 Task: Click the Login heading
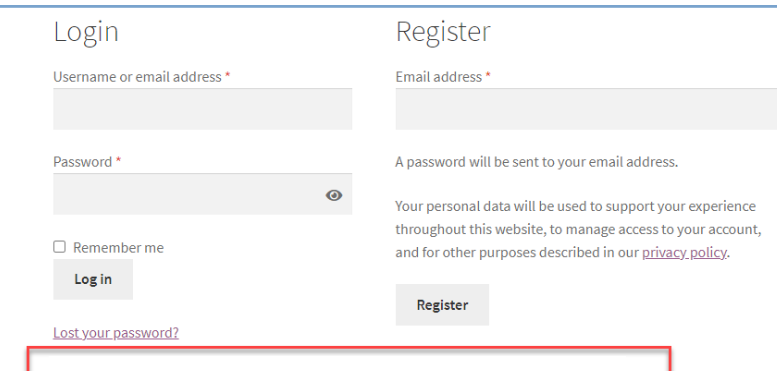tap(86, 32)
